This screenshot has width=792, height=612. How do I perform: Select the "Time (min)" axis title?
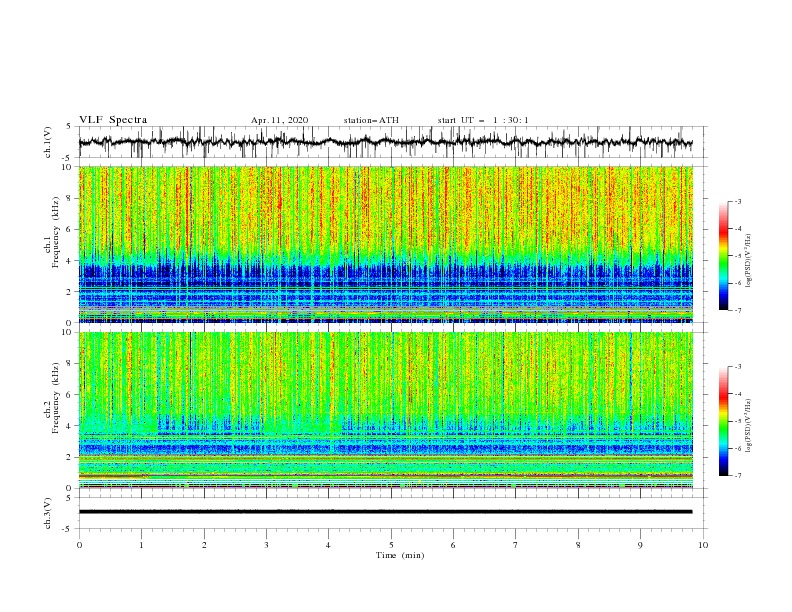(x=400, y=555)
